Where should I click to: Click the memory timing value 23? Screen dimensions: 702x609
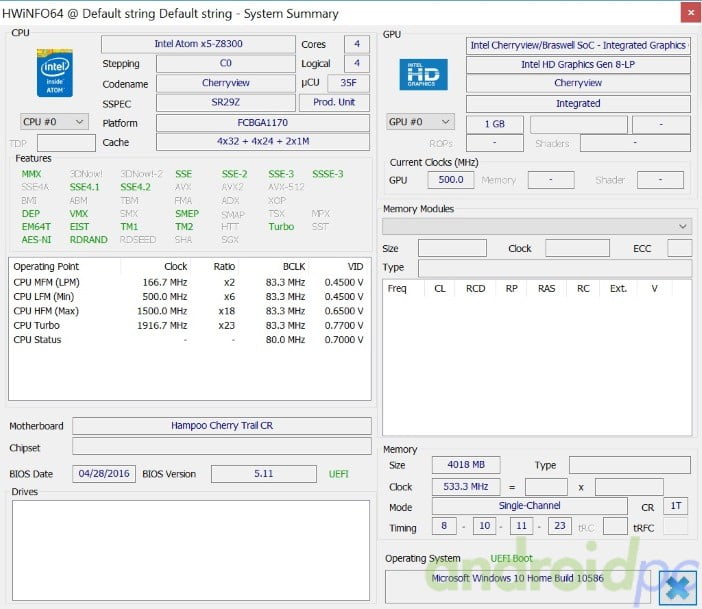tap(560, 526)
